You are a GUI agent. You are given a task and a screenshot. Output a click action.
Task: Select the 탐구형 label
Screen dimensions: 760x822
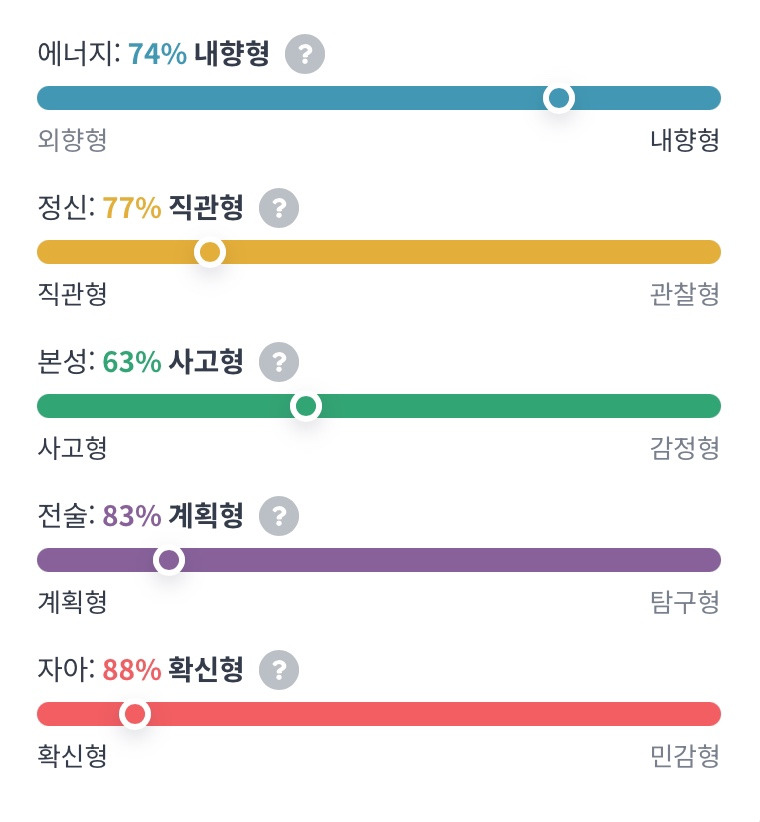tap(685, 601)
